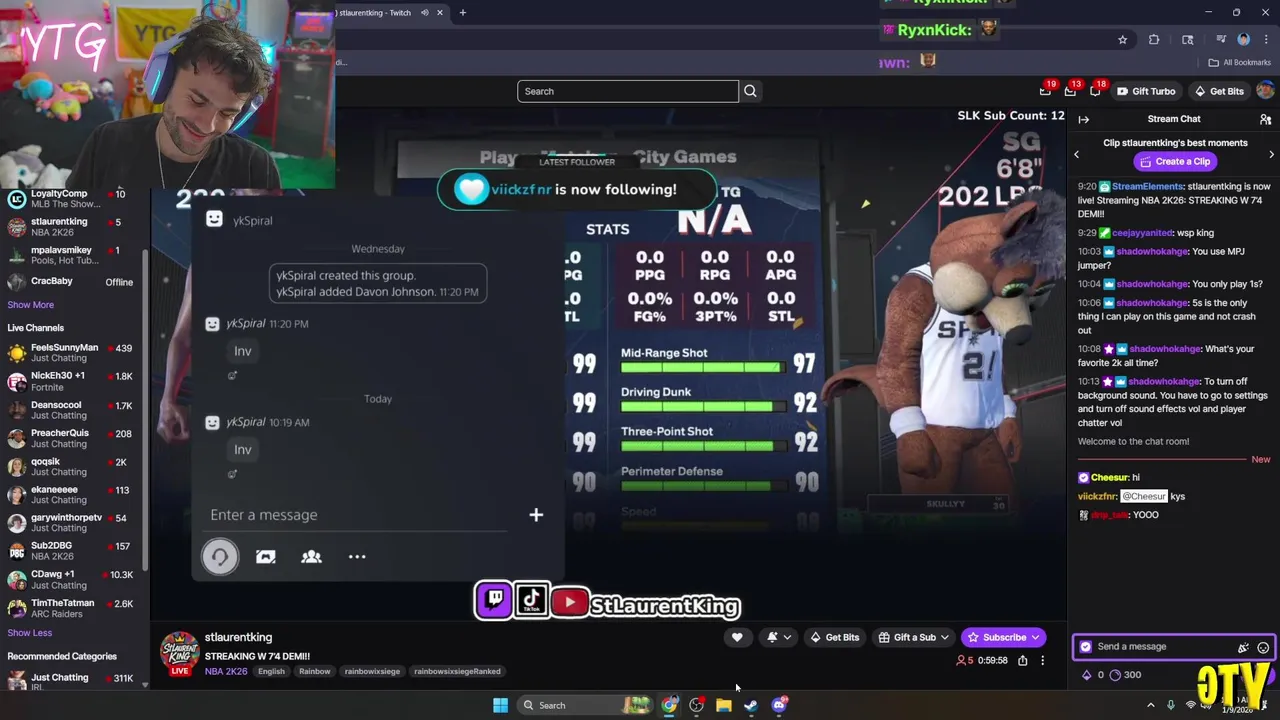This screenshot has height=720, width=1280.
Task: Click the Create a Clip button
Action: tap(1173, 161)
